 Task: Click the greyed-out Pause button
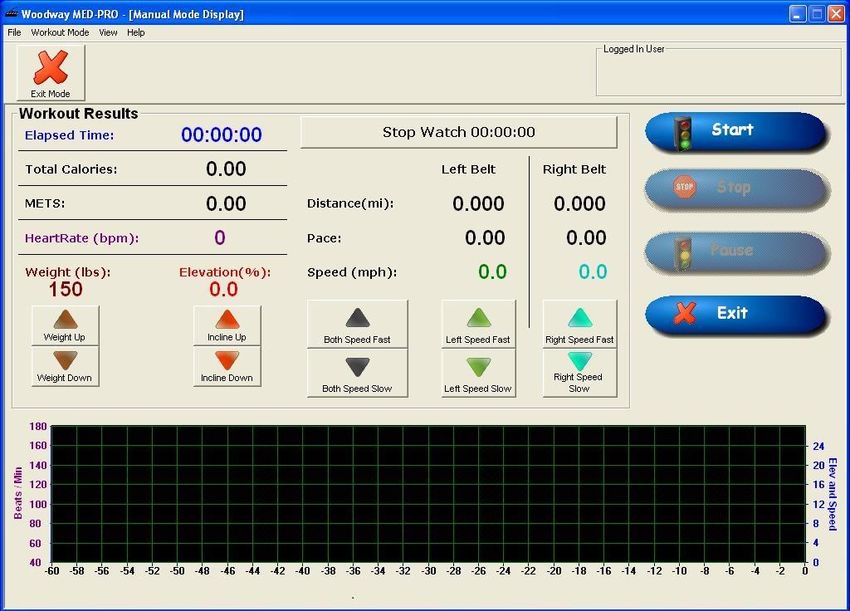point(736,251)
